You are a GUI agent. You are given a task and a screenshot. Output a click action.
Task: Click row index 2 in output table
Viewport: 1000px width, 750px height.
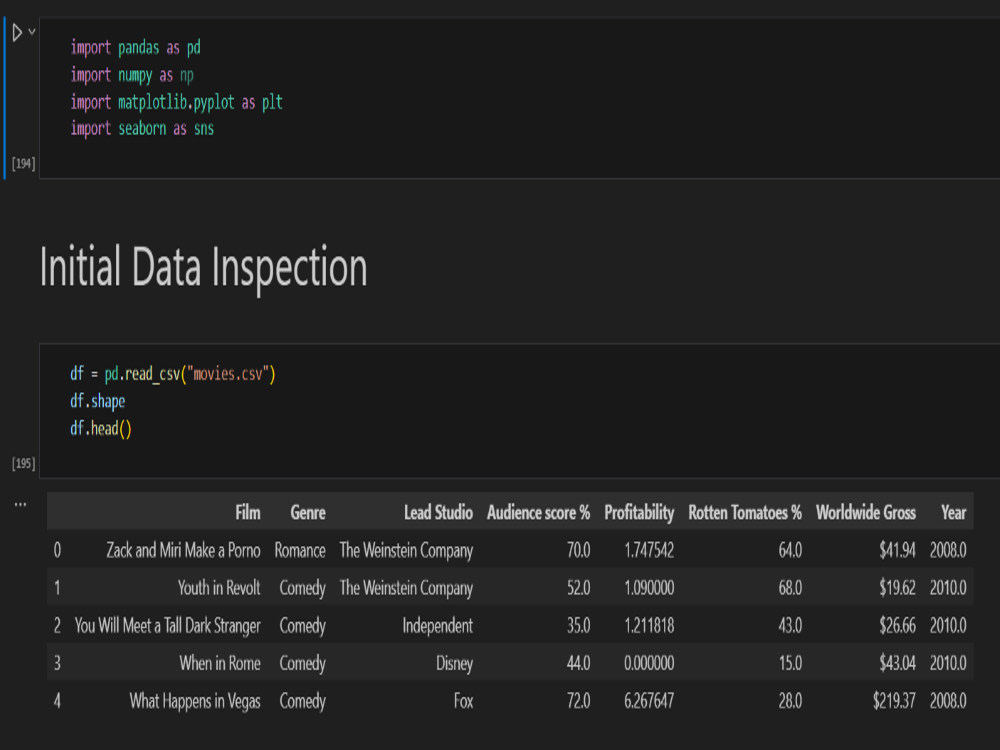click(57, 626)
